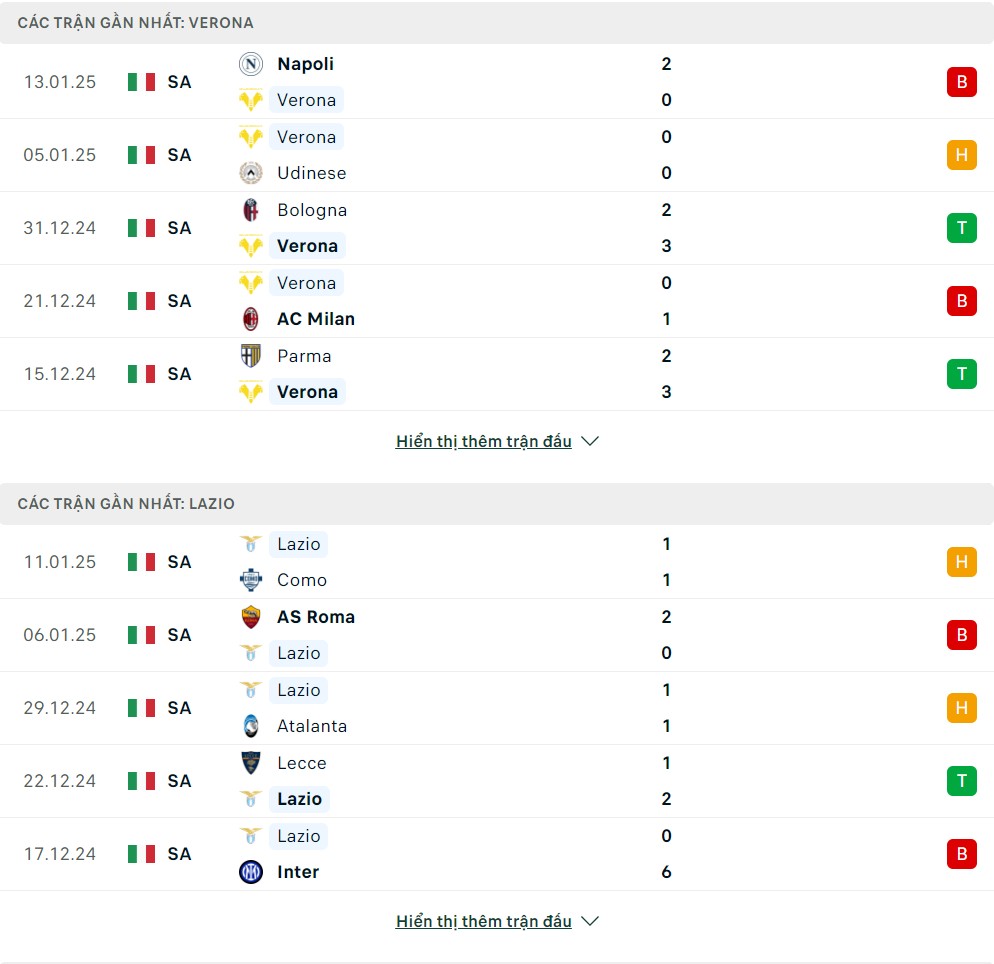Click the Parma club crest icon

pos(251,356)
